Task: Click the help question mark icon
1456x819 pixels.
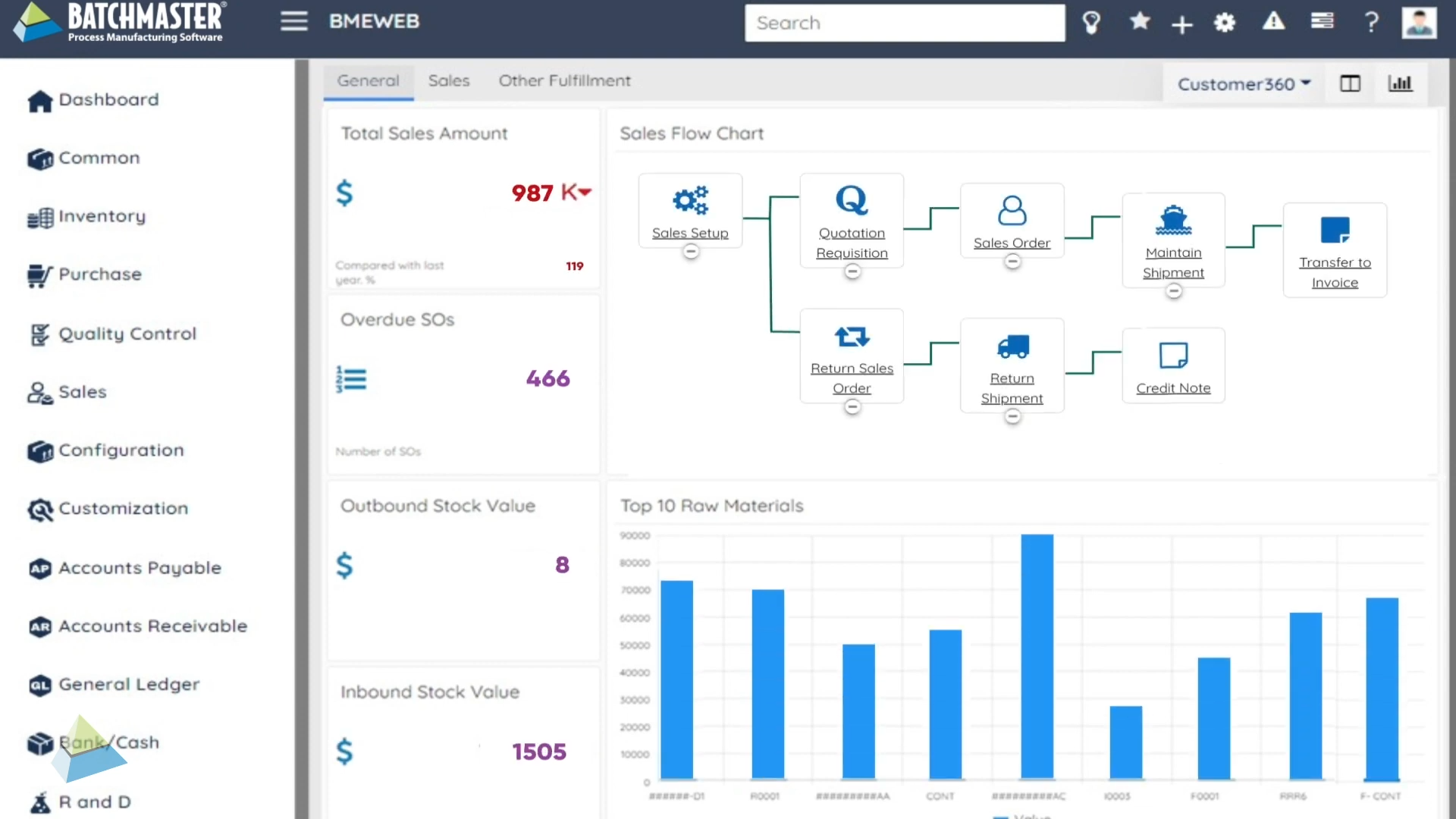Action: click(1371, 23)
